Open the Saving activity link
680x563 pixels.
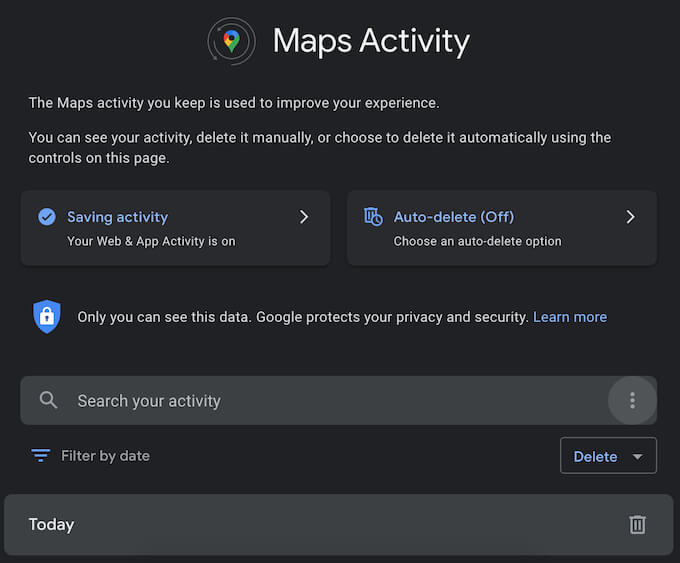[x=118, y=217]
